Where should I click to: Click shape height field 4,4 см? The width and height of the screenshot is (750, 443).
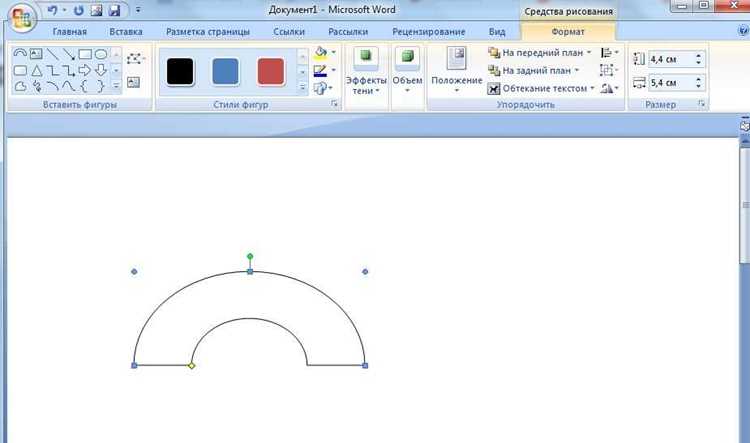tap(671, 59)
